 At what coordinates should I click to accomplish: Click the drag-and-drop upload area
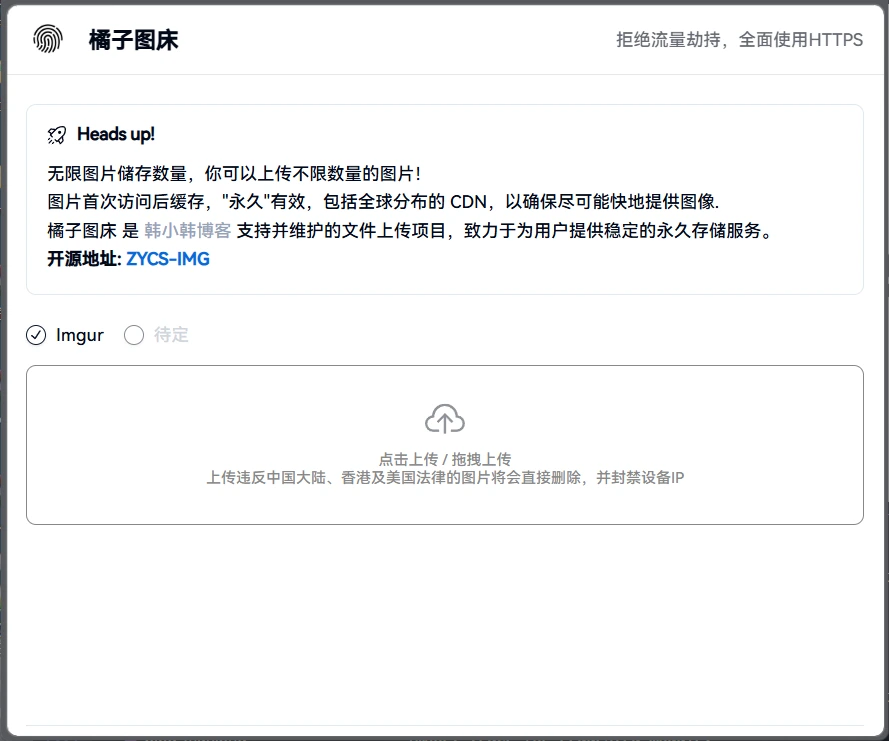[x=446, y=444]
